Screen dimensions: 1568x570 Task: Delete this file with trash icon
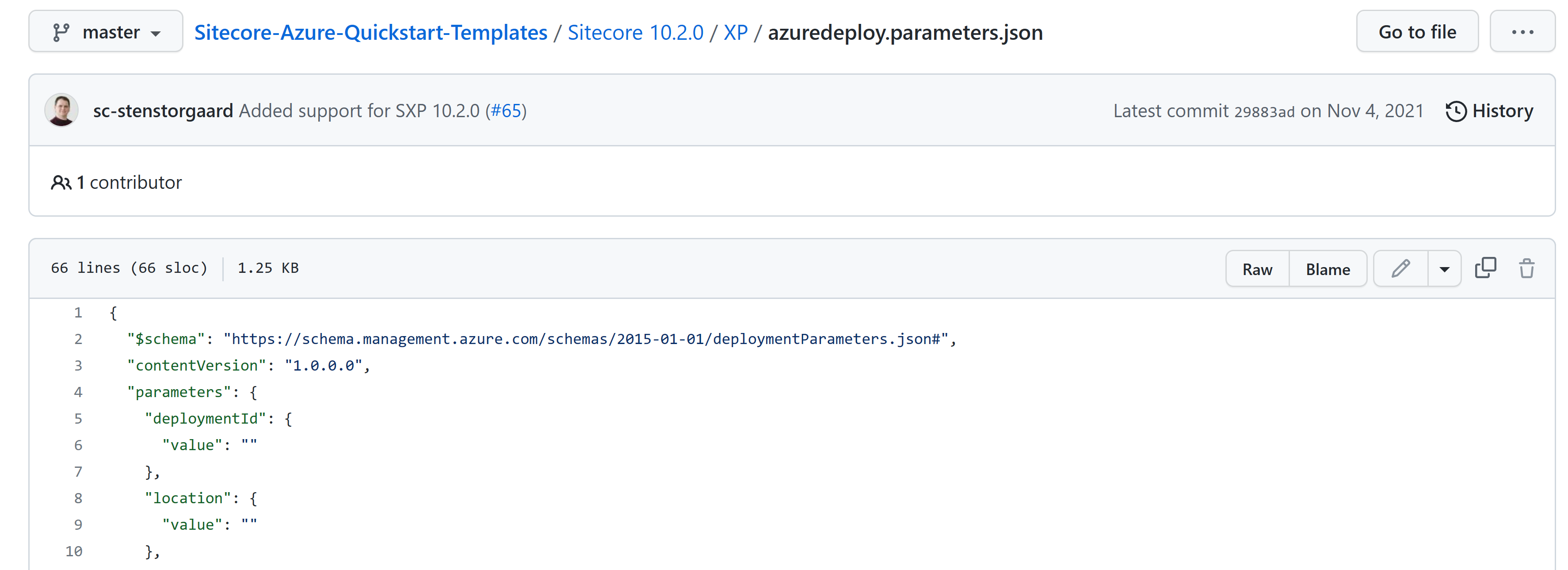[x=1526, y=268]
